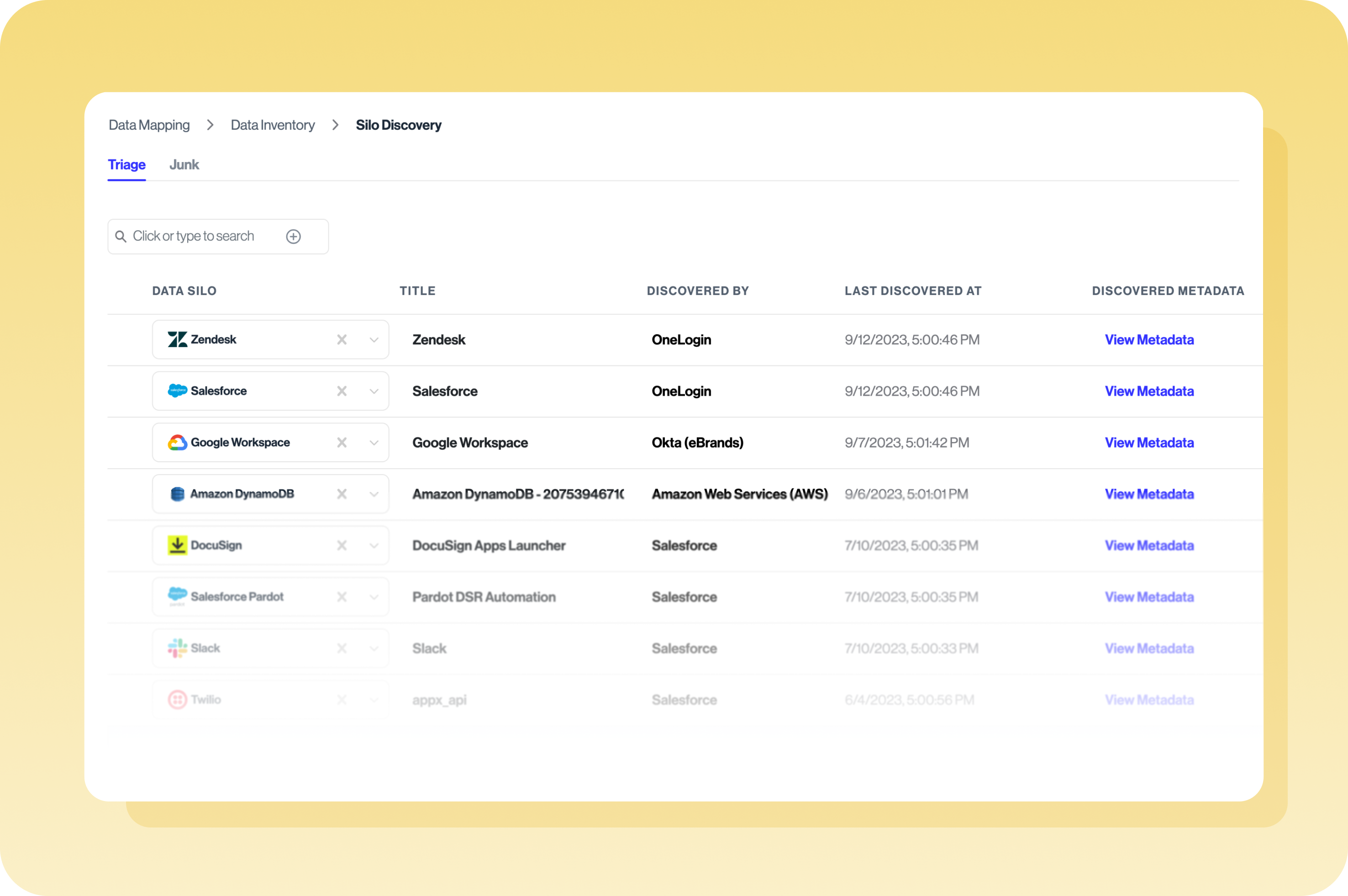The height and width of the screenshot is (896, 1348).
Task: Select the '9/7/2023, 5:01:42 PM' timestamp
Action: tap(906, 442)
